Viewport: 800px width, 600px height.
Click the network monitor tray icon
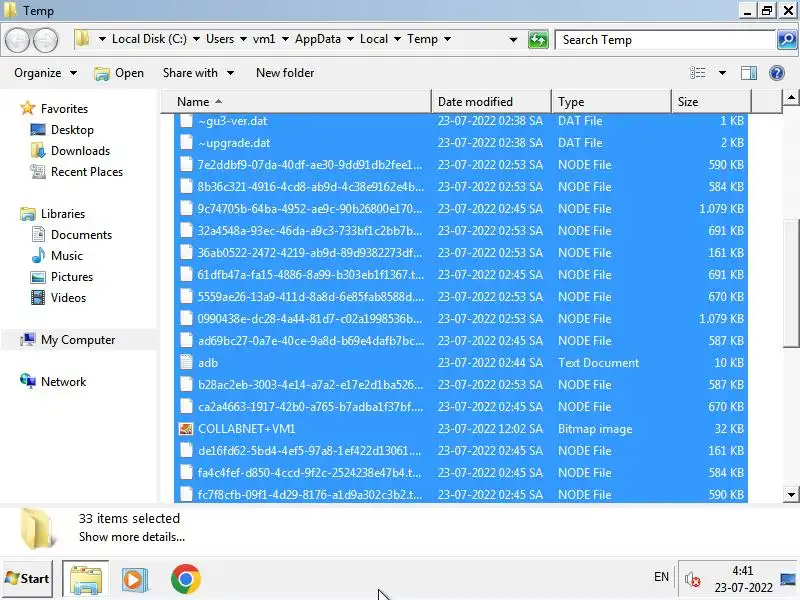(789, 579)
